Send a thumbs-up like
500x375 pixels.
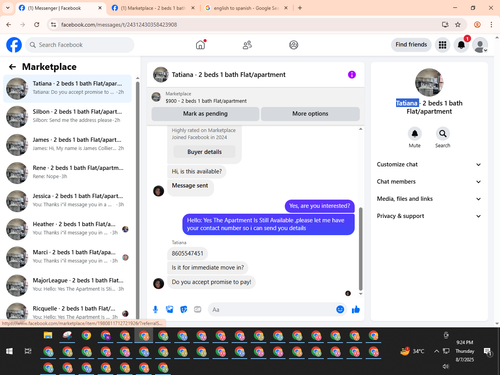pos(356,310)
